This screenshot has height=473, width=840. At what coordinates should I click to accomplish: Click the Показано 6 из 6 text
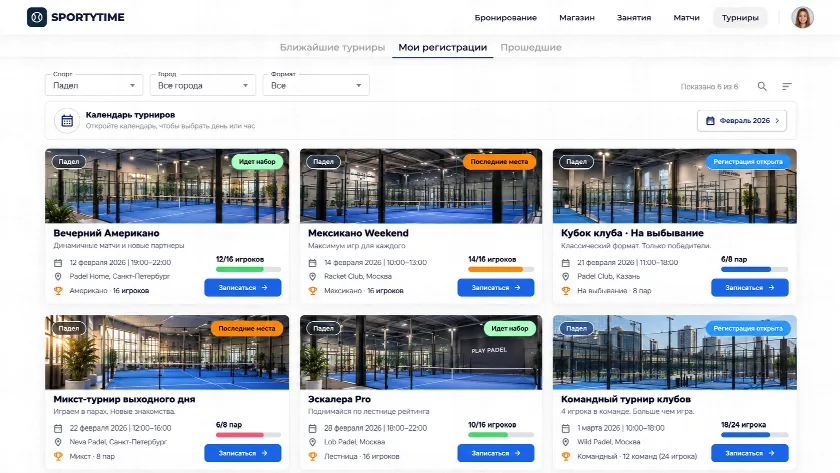pos(709,86)
